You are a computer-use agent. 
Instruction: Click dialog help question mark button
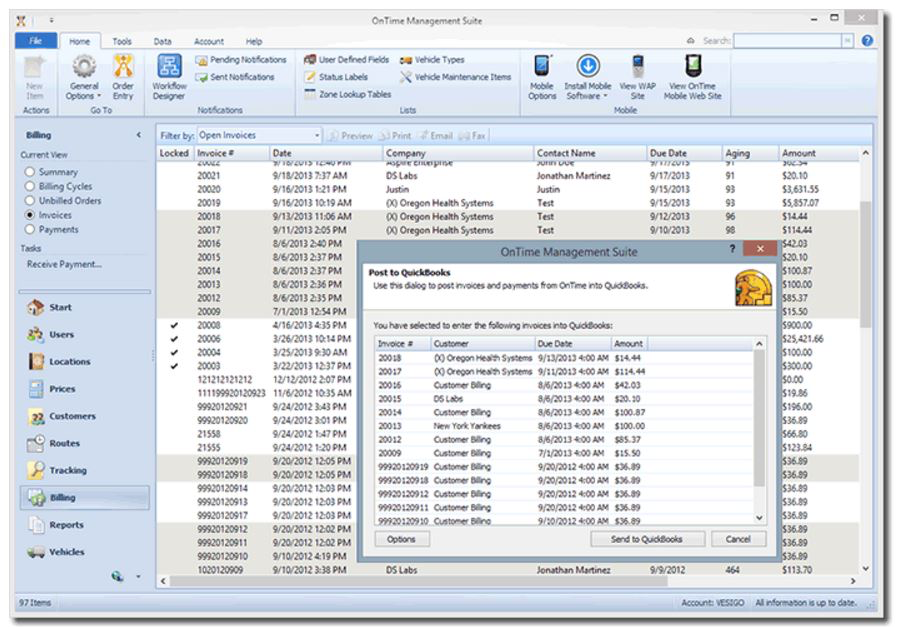[x=732, y=249]
